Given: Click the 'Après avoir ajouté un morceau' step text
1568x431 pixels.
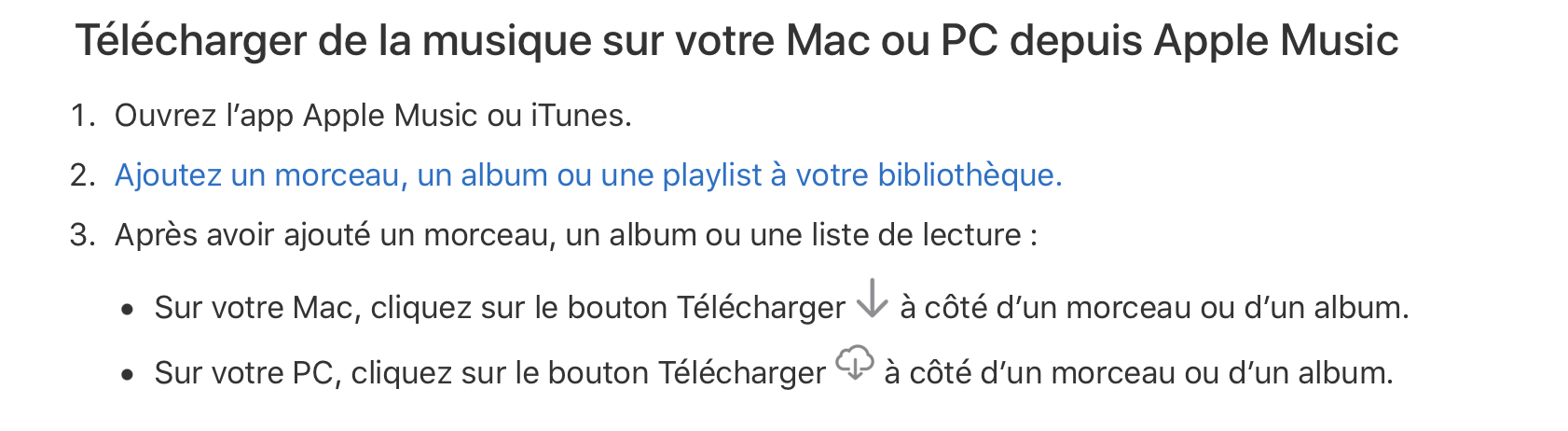Looking at the screenshot, I should (576, 234).
